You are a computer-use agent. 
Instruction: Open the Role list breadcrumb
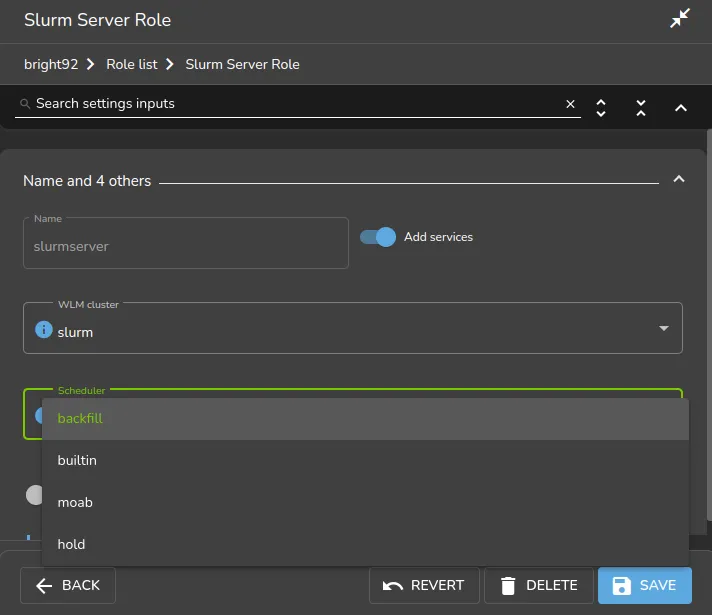click(132, 64)
